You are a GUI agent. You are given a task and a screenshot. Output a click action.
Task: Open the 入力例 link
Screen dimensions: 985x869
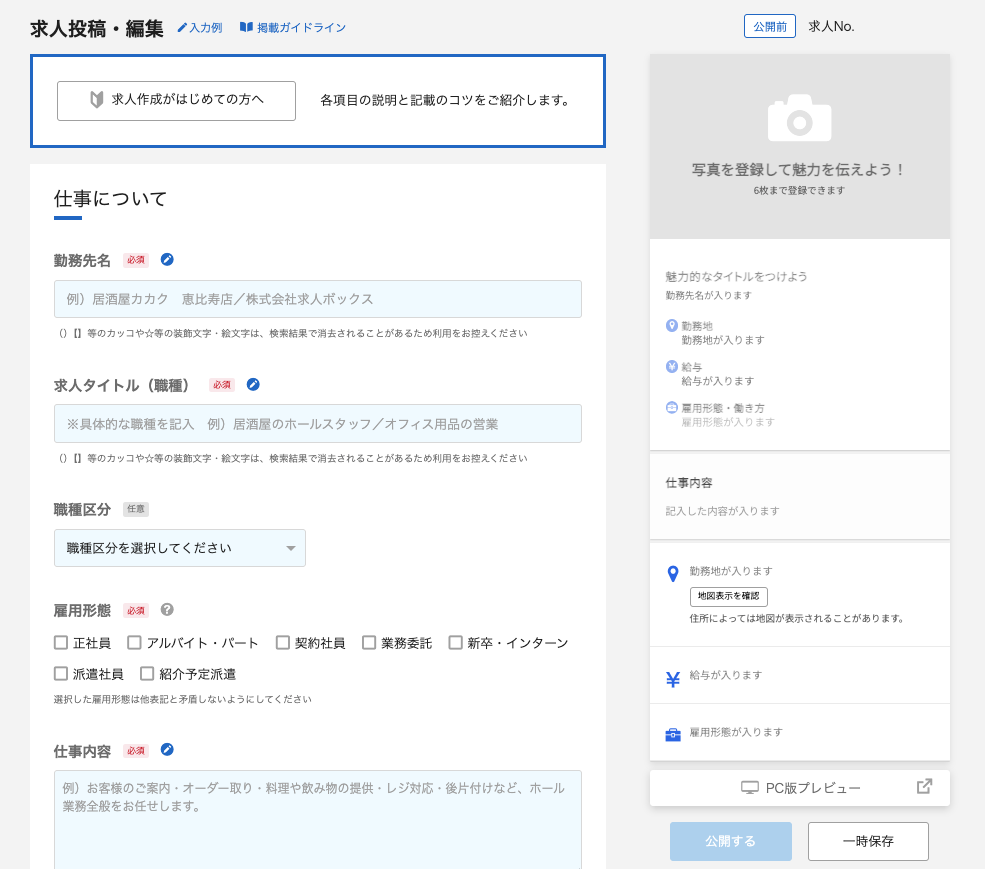(x=199, y=28)
